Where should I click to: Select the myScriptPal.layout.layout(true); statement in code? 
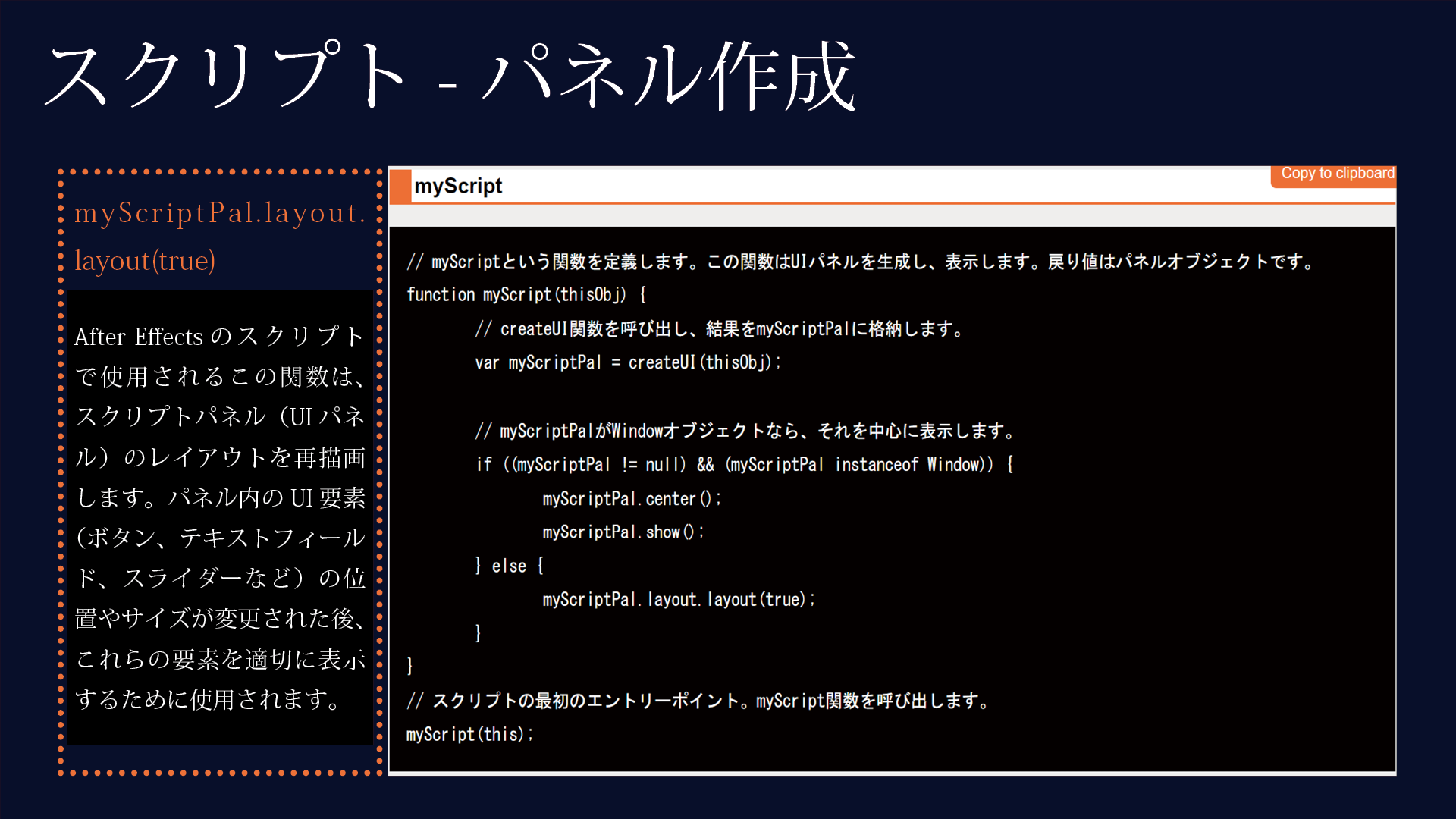pyautogui.click(x=677, y=599)
